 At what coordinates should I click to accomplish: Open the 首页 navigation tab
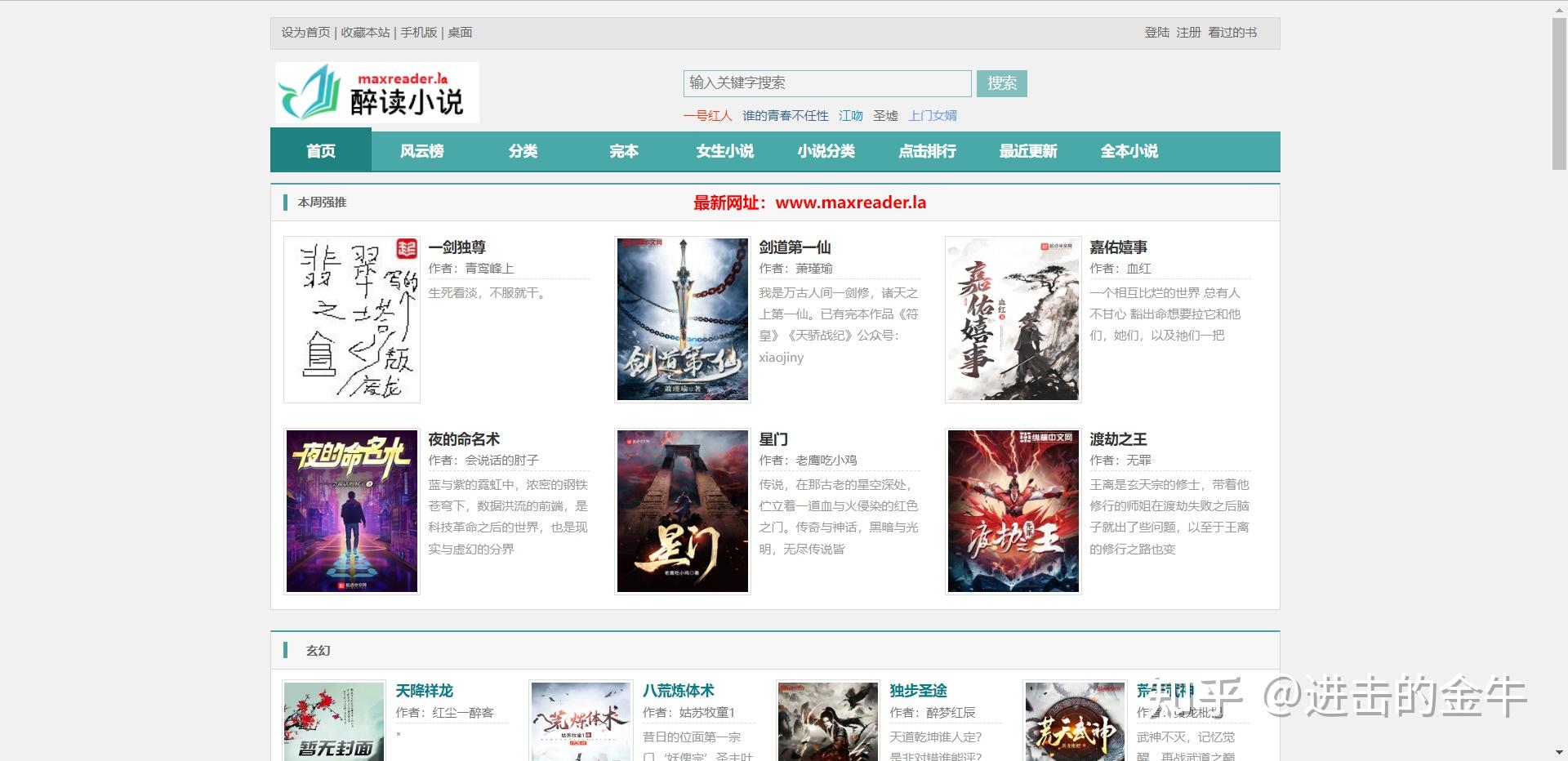[321, 151]
